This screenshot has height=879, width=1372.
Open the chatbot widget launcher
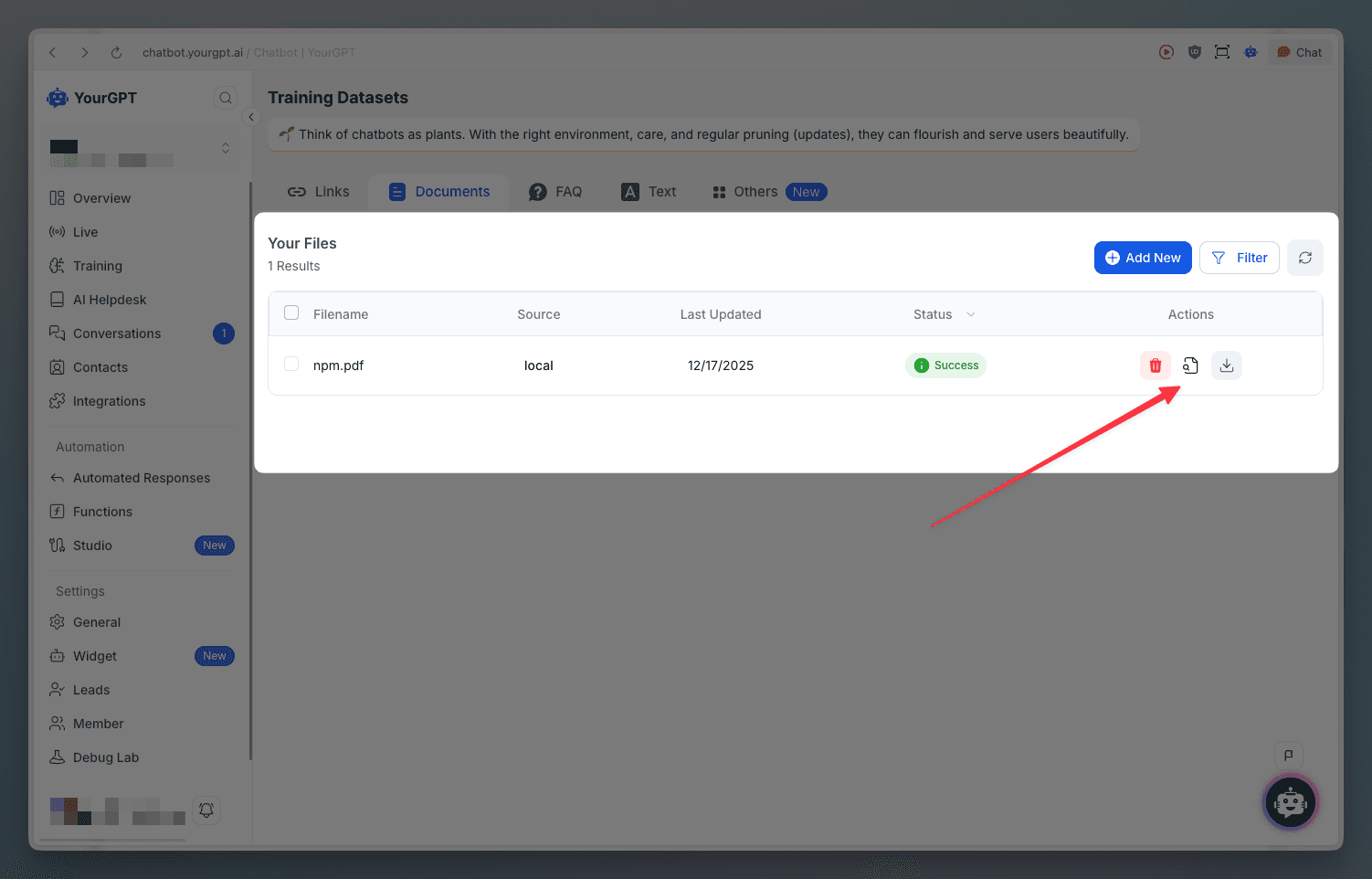click(x=1290, y=802)
